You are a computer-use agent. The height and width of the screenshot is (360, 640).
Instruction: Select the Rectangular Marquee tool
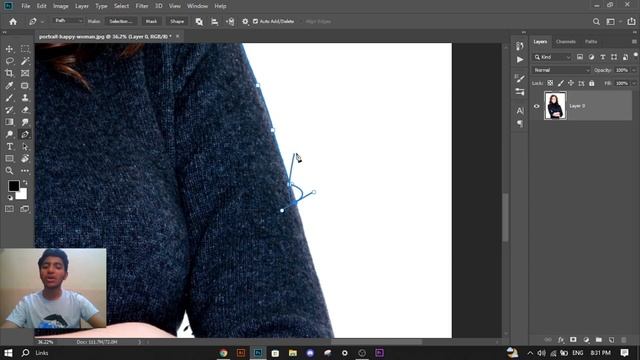point(25,49)
